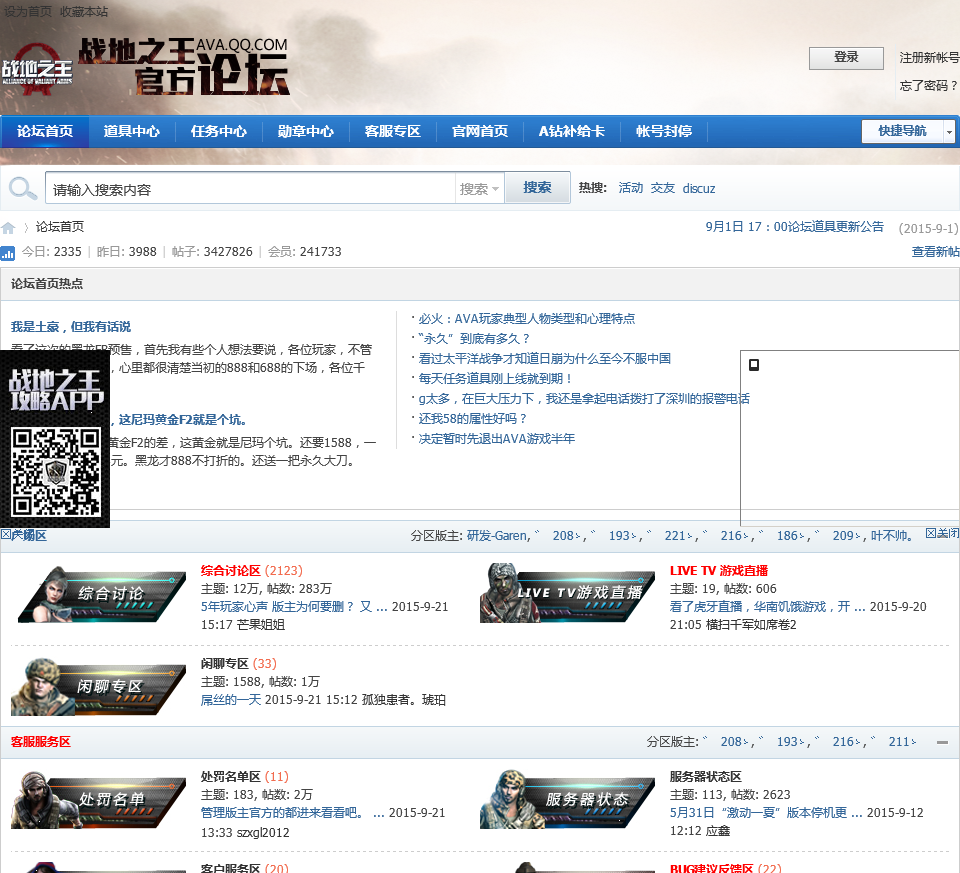Screen dimensions: 960x873
Task: Open the 快捷导航 button
Action: click(x=902, y=131)
